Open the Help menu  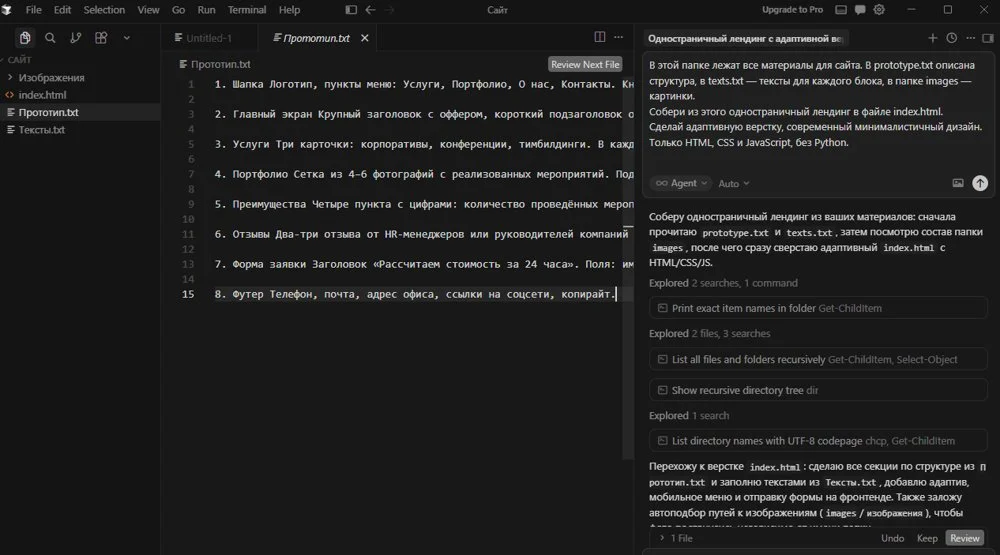point(289,10)
